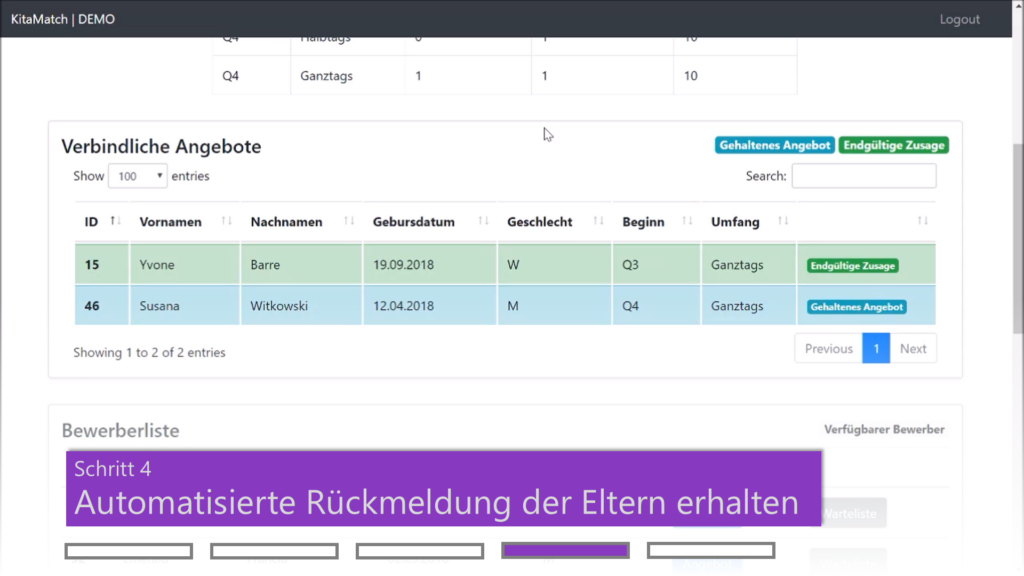Viewport: 1024px width, 576px height.
Task: Sort the last status column icon
Action: [922, 221]
